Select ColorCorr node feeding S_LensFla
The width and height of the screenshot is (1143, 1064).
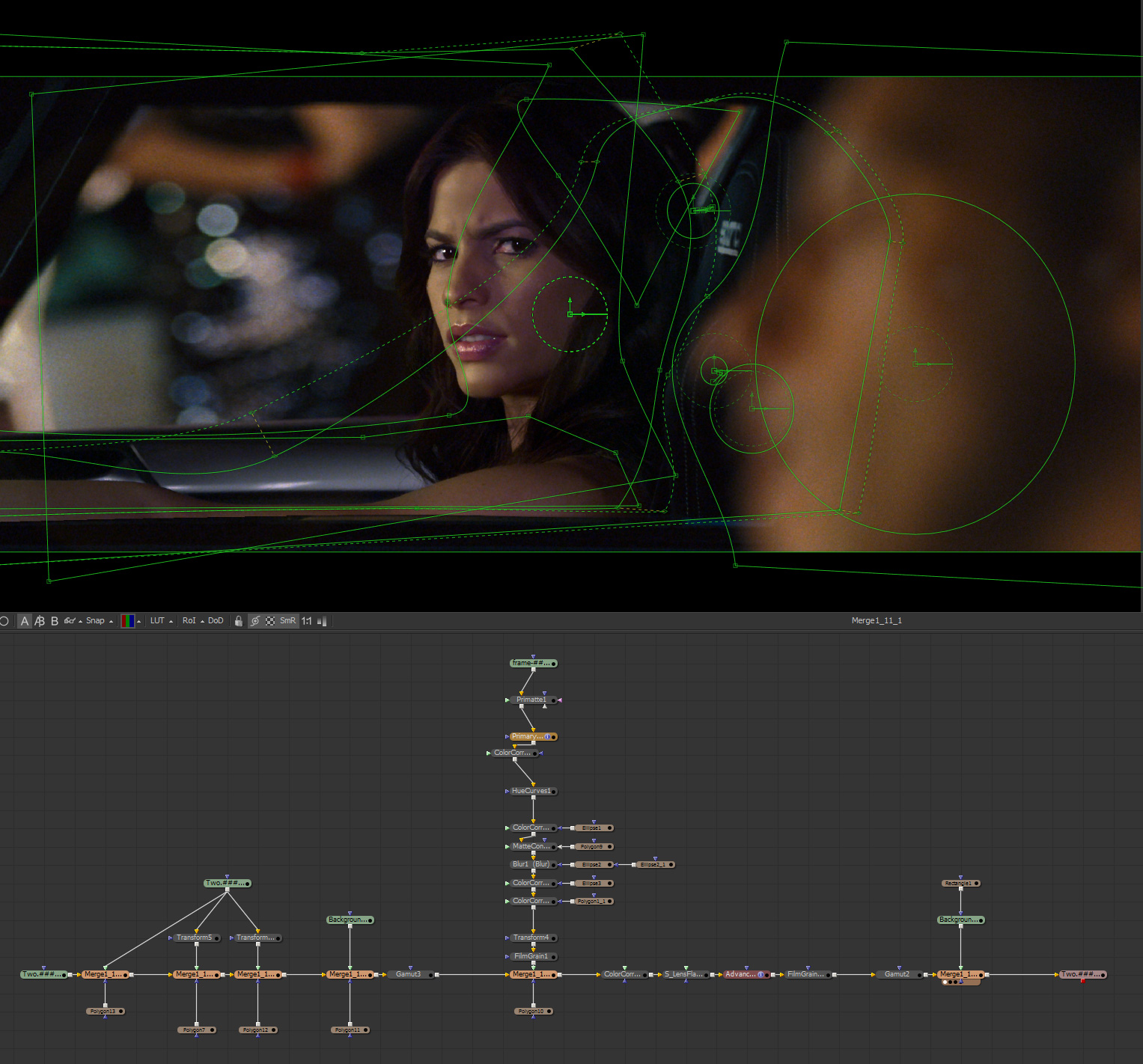tap(624, 974)
